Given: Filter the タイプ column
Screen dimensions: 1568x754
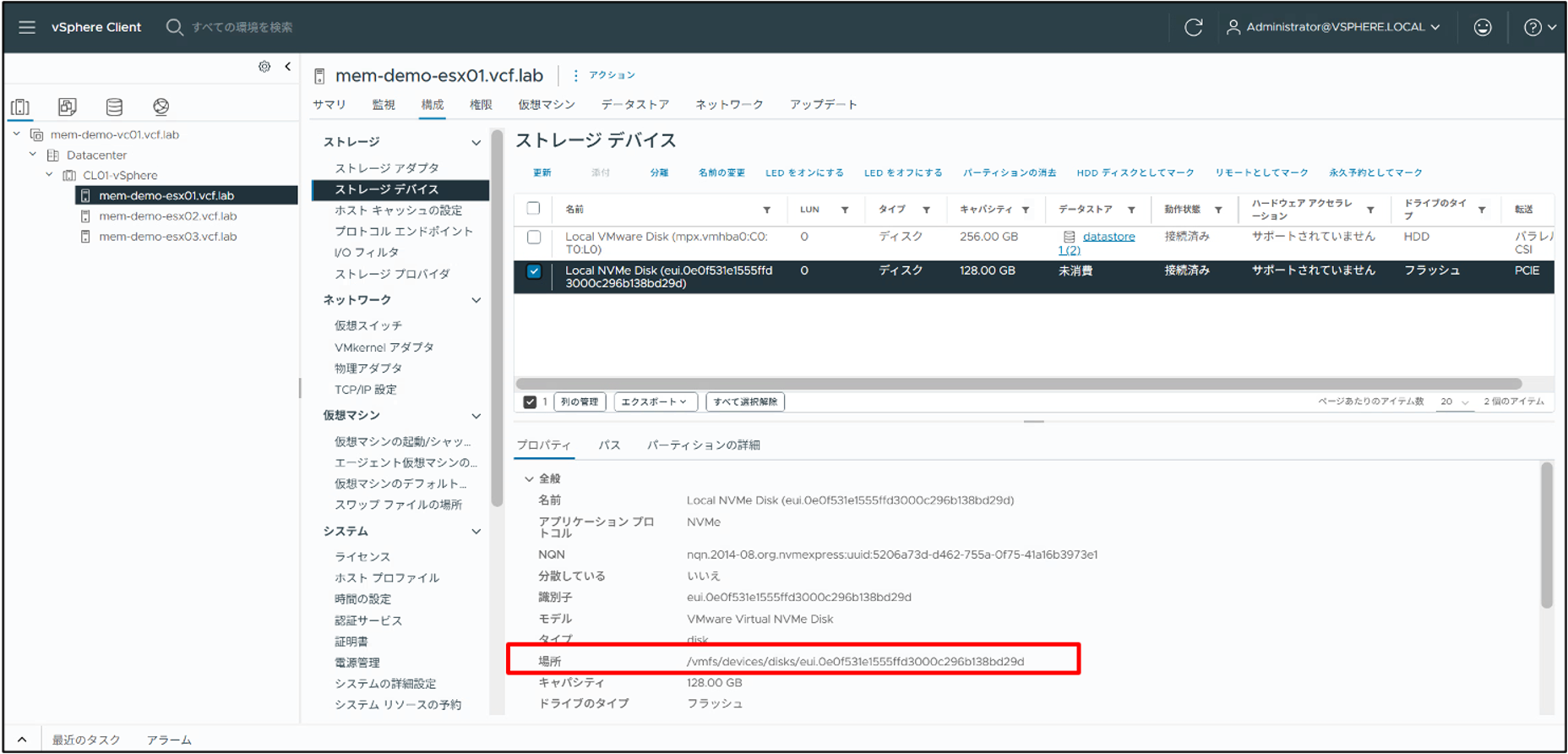Looking at the screenshot, I should tap(927, 210).
